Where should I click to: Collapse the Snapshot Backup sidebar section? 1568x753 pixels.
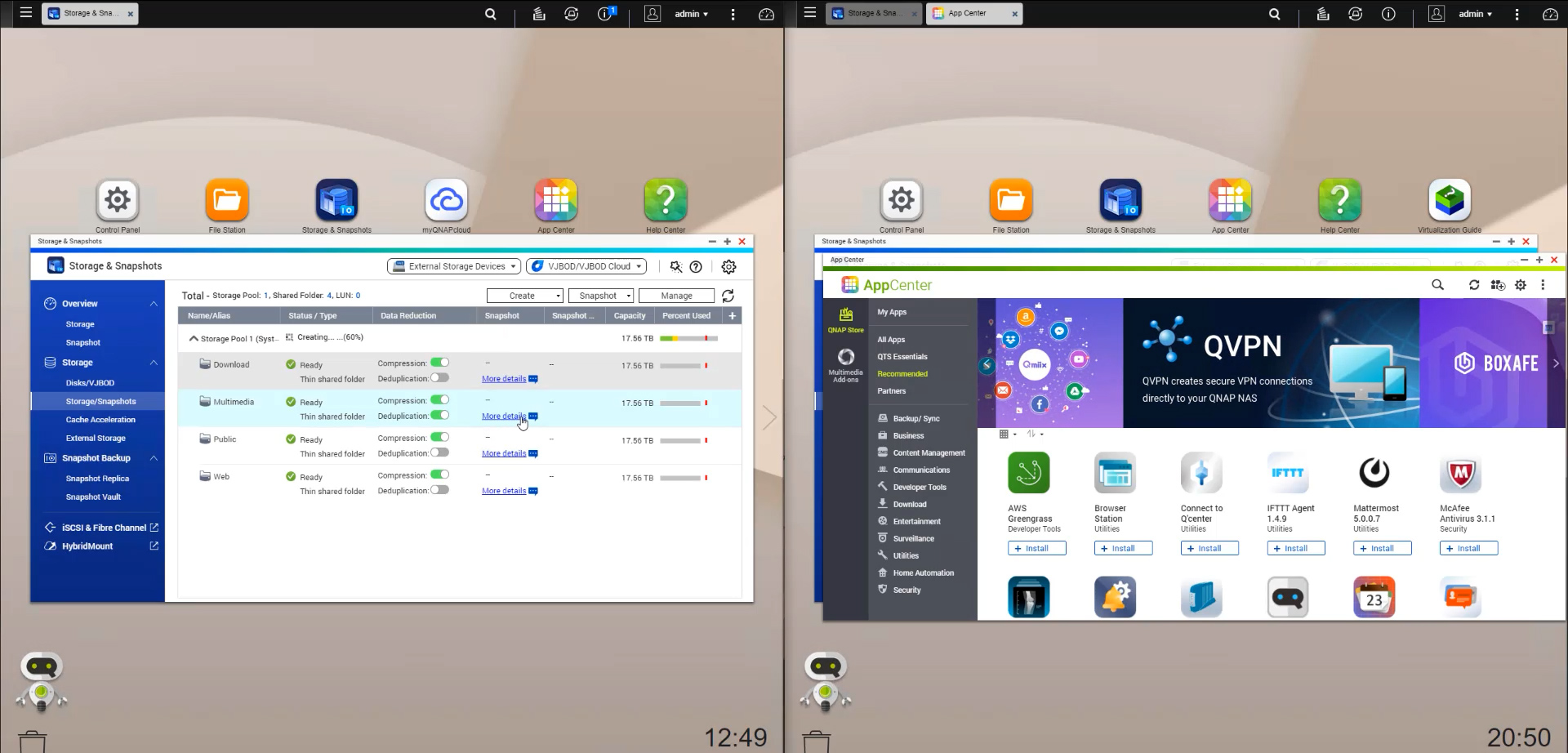coord(154,458)
